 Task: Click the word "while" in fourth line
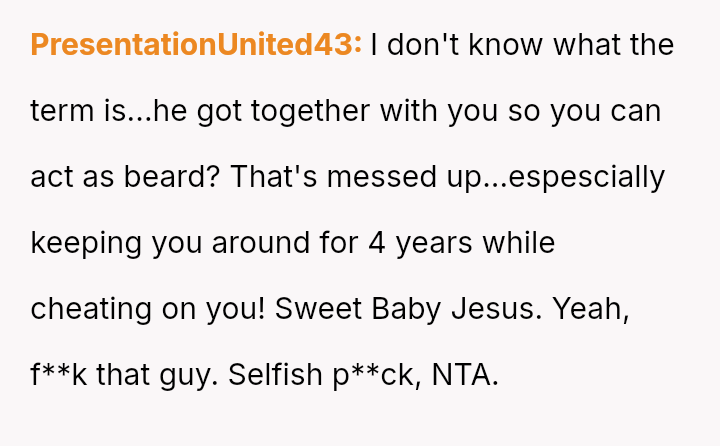[518, 243]
